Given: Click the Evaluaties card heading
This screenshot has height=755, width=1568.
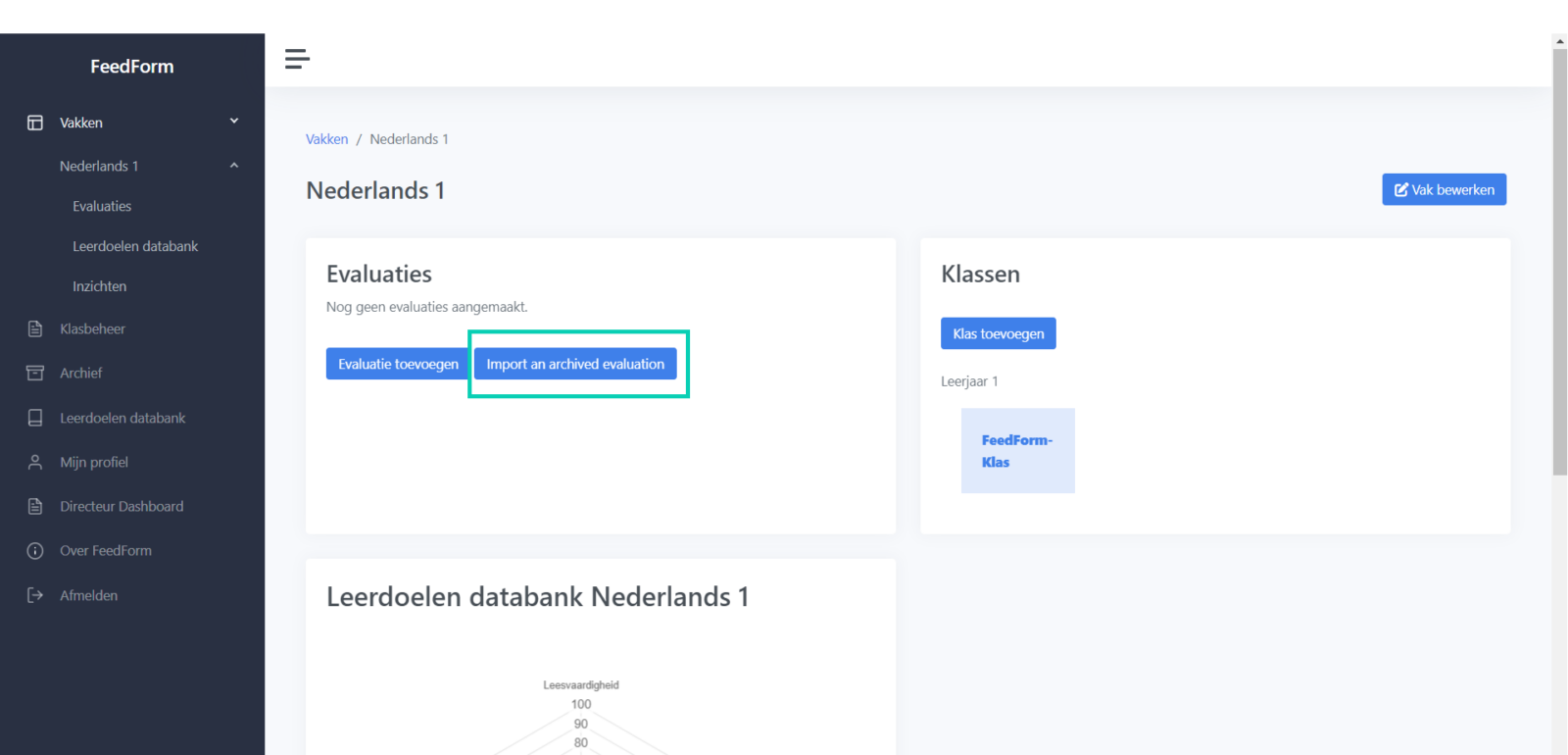Looking at the screenshot, I should tap(379, 275).
